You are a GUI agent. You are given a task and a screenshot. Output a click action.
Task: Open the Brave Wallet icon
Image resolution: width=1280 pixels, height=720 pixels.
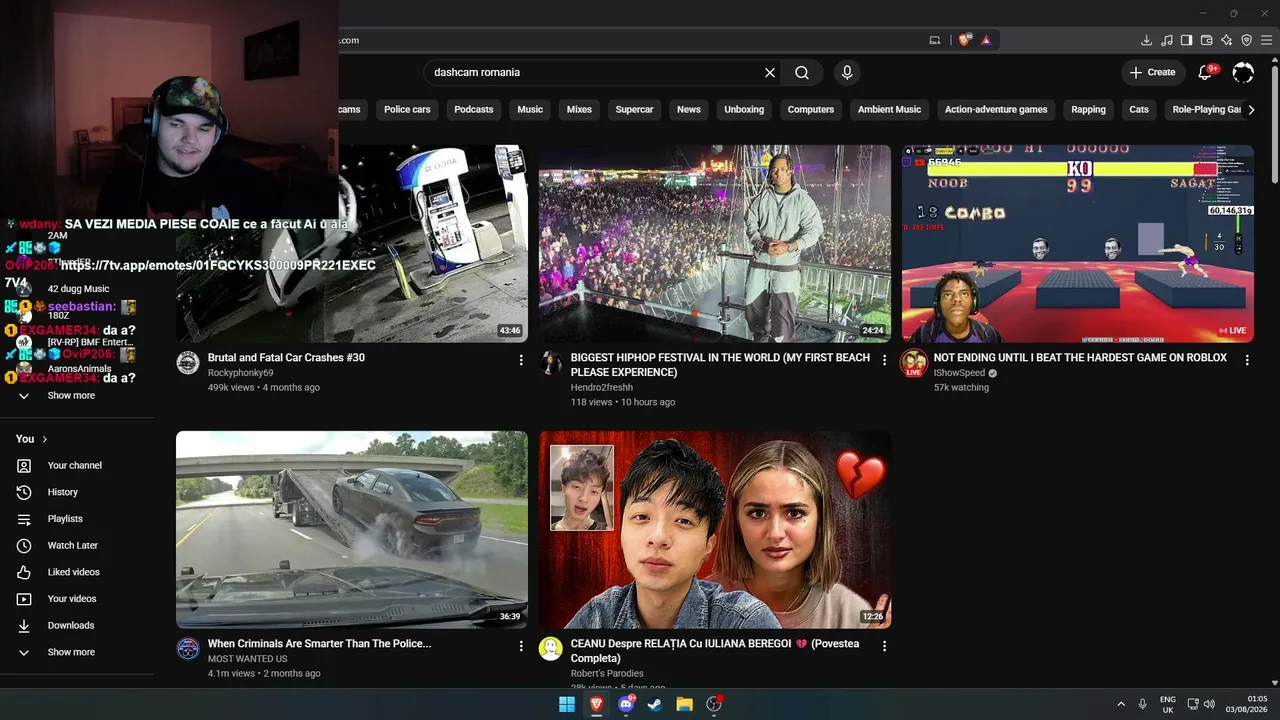pos(1206,40)
